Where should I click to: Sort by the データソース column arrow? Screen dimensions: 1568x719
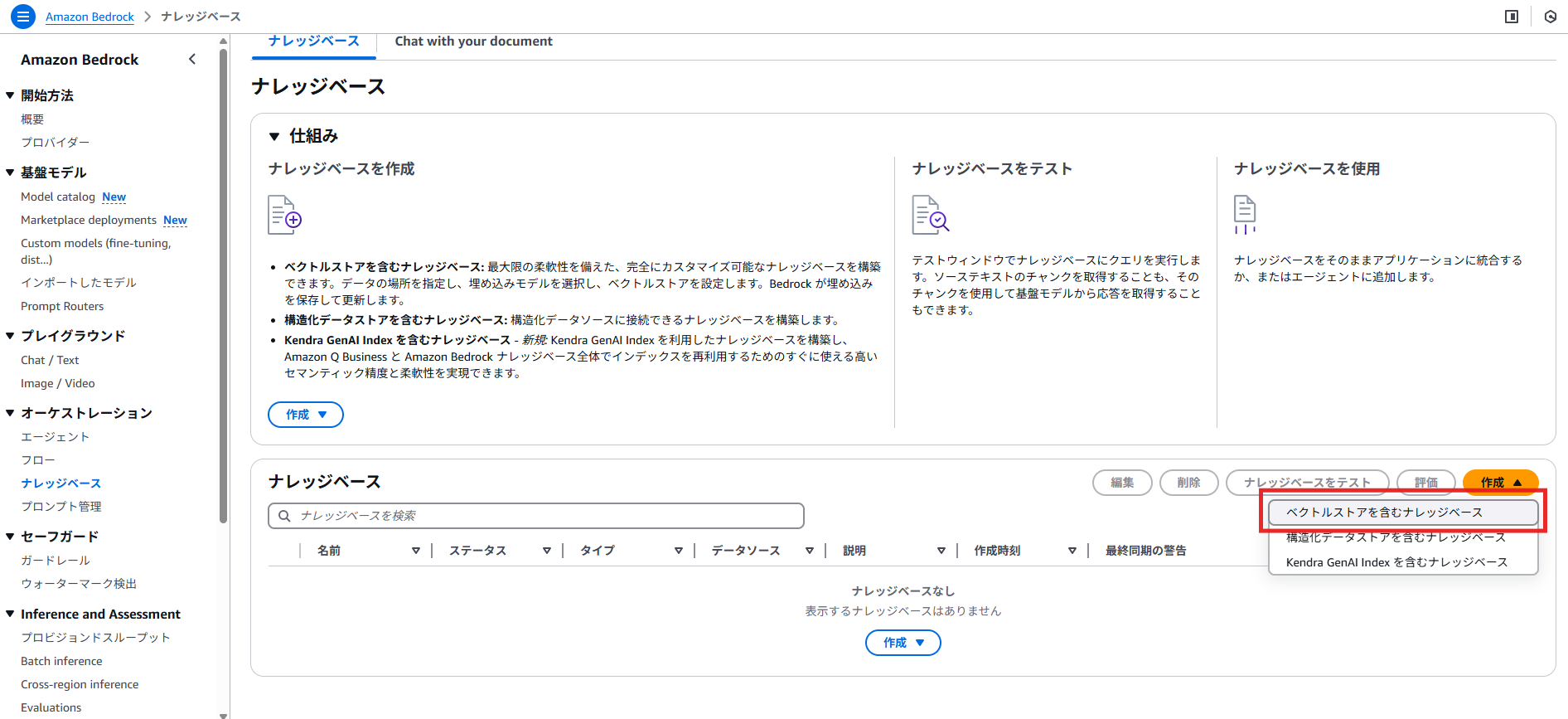click(810, 551)
